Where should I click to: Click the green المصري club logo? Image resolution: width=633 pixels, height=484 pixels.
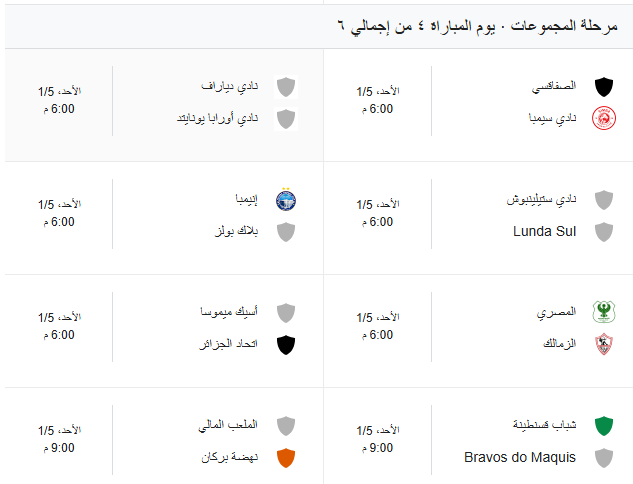tap(603, 313)
